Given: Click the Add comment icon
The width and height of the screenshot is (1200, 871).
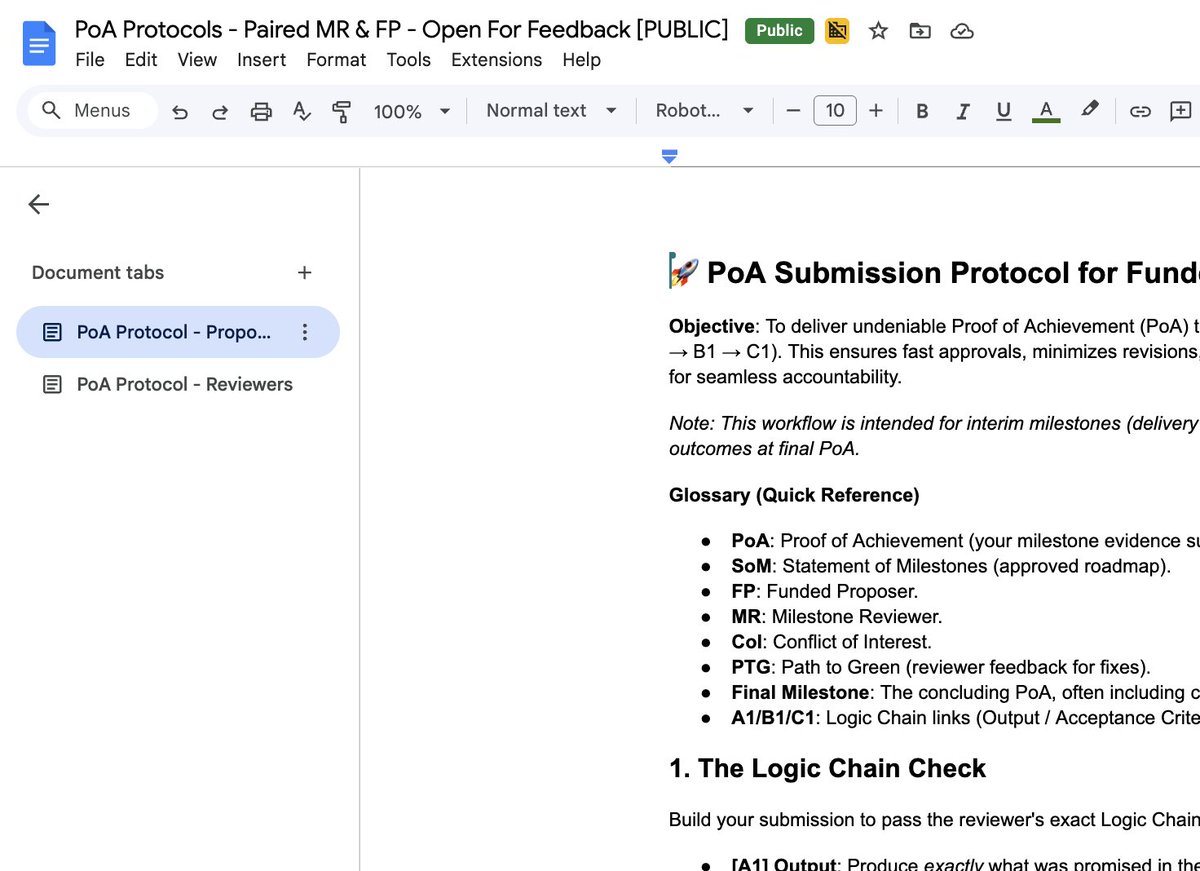Looking at the screenshot, I should [1181, 112].
